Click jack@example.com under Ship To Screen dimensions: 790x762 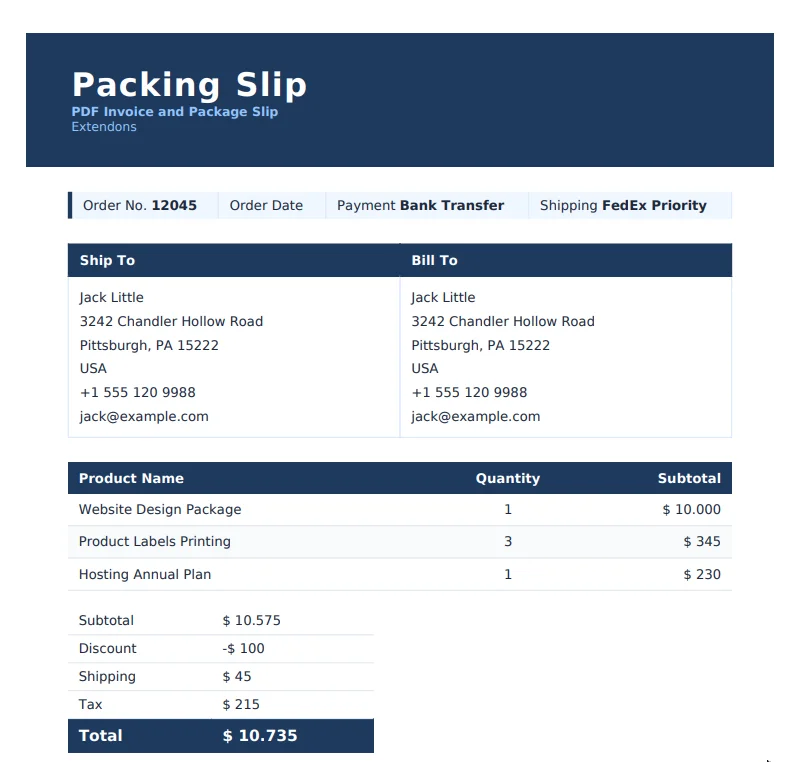point(144,416)
